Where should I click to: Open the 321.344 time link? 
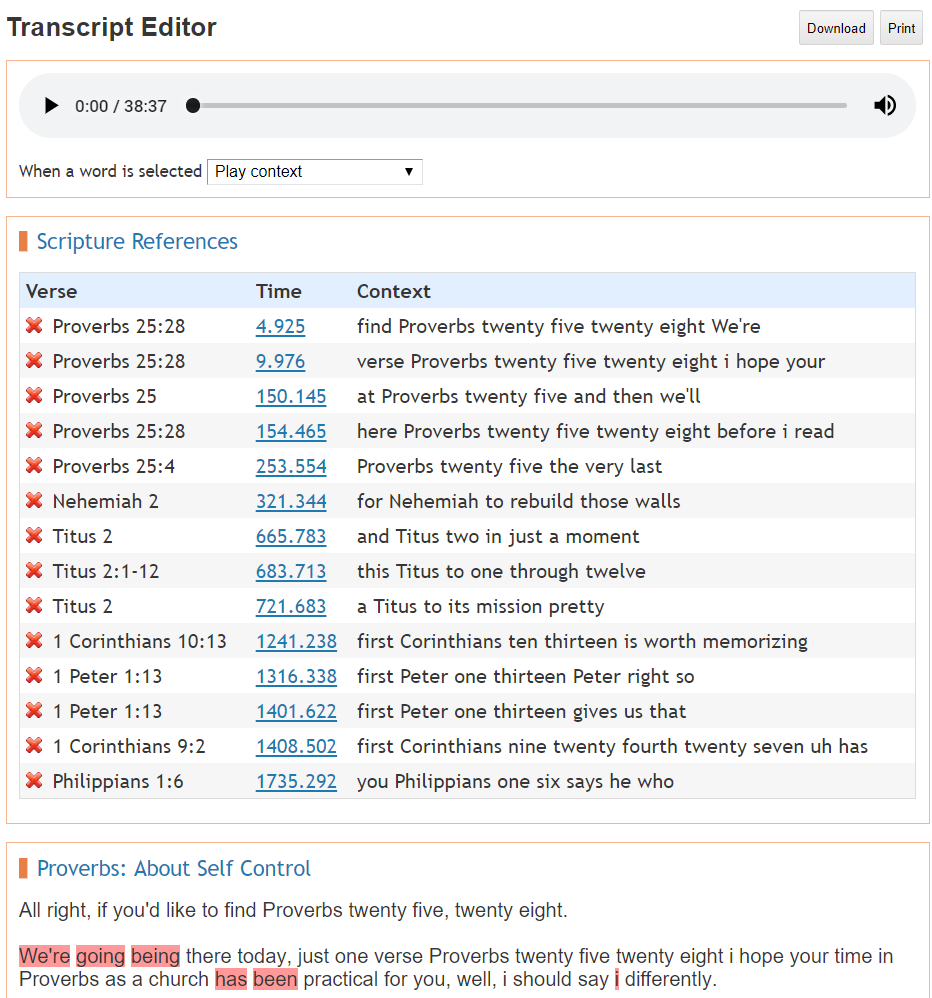pos(290,501)
